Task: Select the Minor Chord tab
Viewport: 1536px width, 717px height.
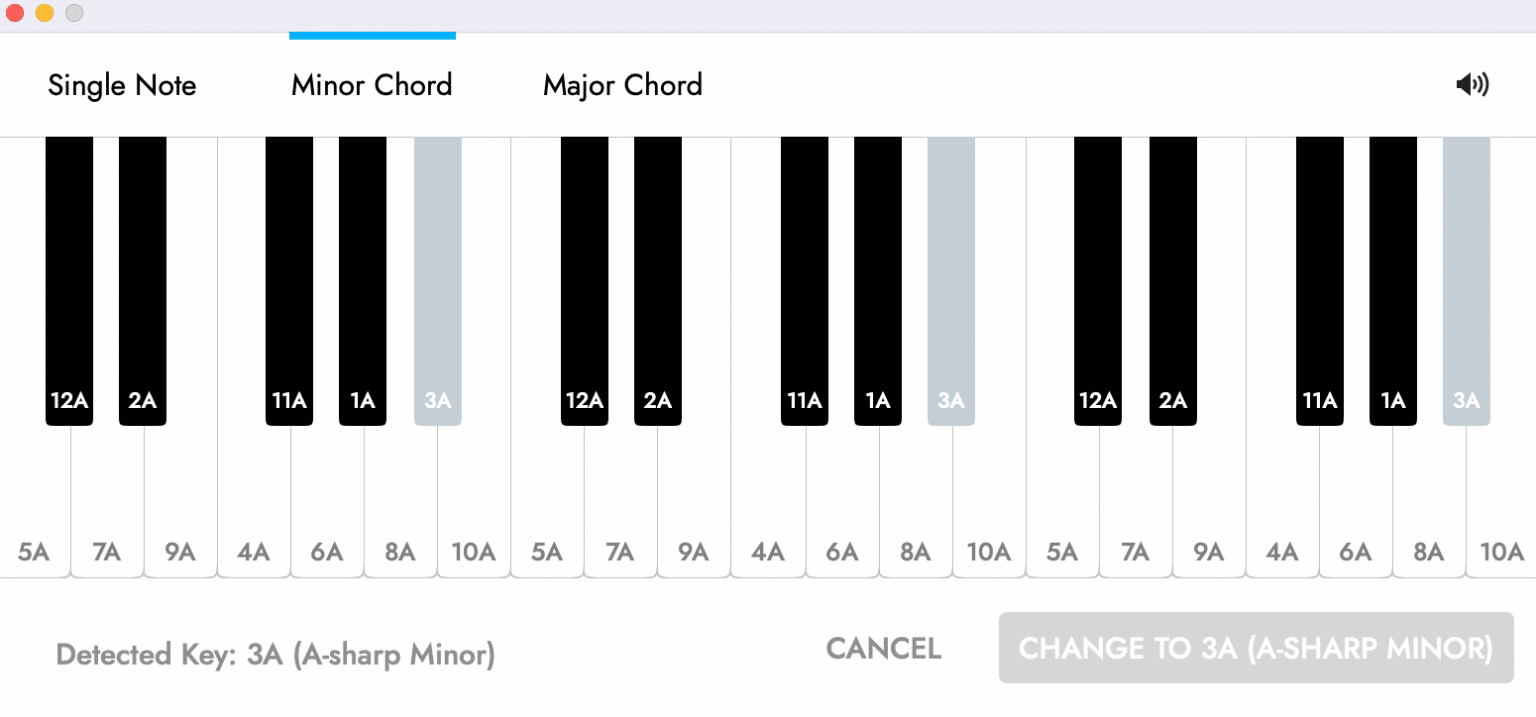Action: click(x=371, y=85)
